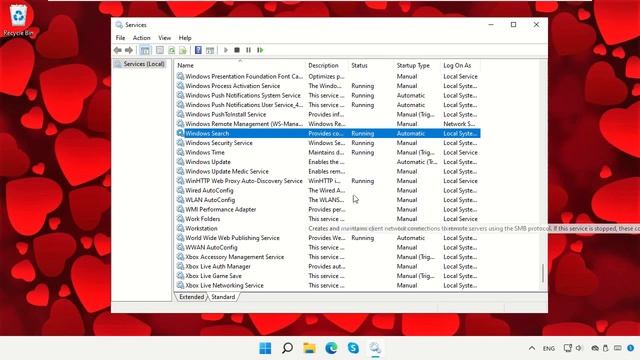Open the File menu
This screenshot has width=640, height=360.
pyautogui.click(x=120, y=38)
